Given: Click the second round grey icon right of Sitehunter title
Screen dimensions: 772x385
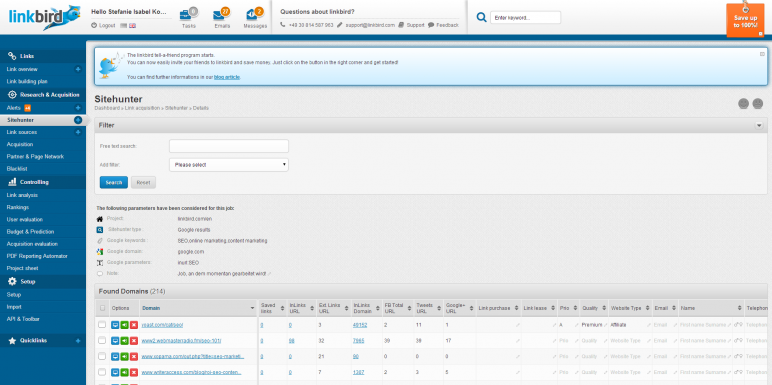Looking at the screenshot, I should pos(758,103).
